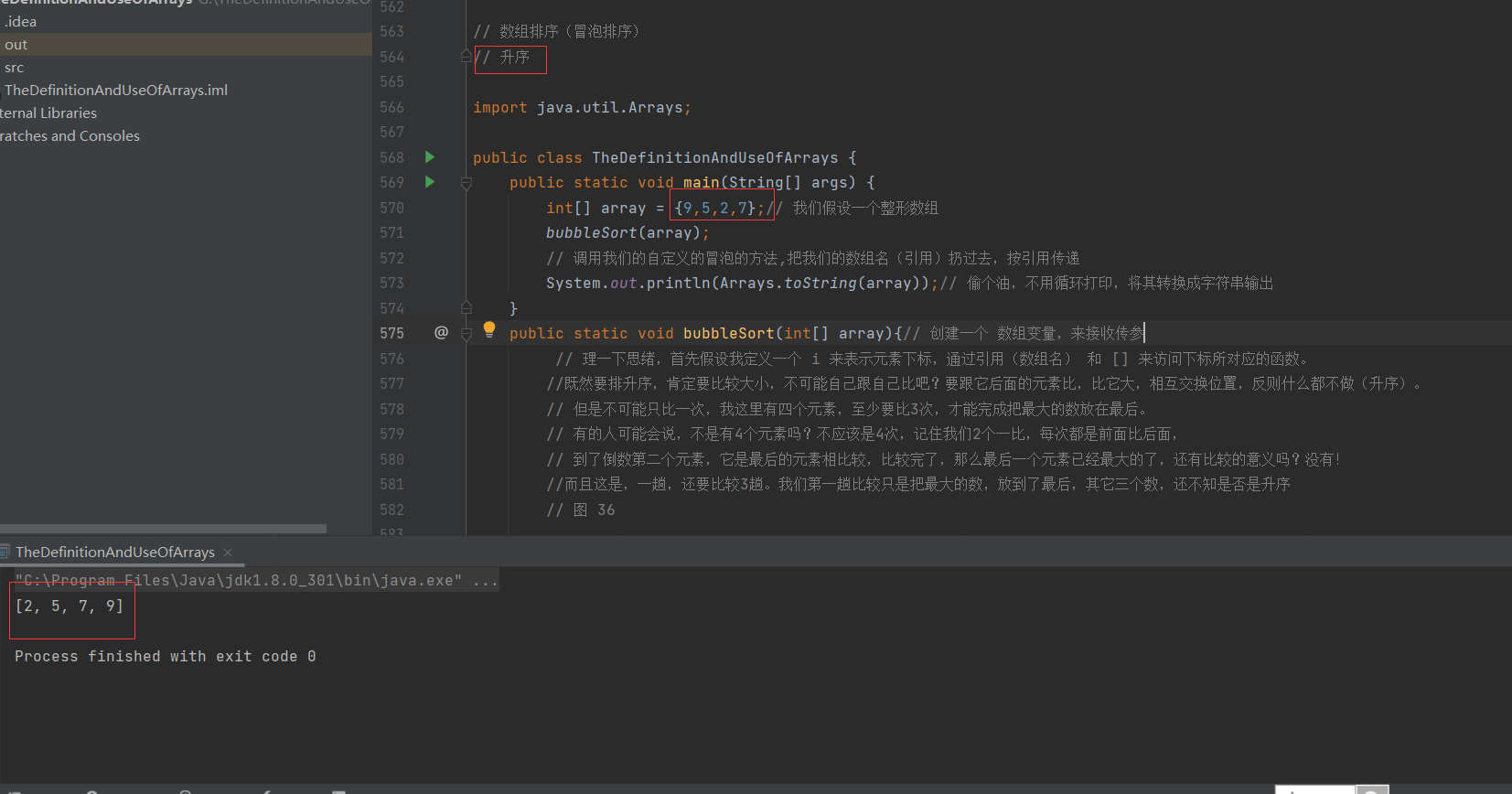Click Arrays.toString(array) in the println call

[820, 283]
